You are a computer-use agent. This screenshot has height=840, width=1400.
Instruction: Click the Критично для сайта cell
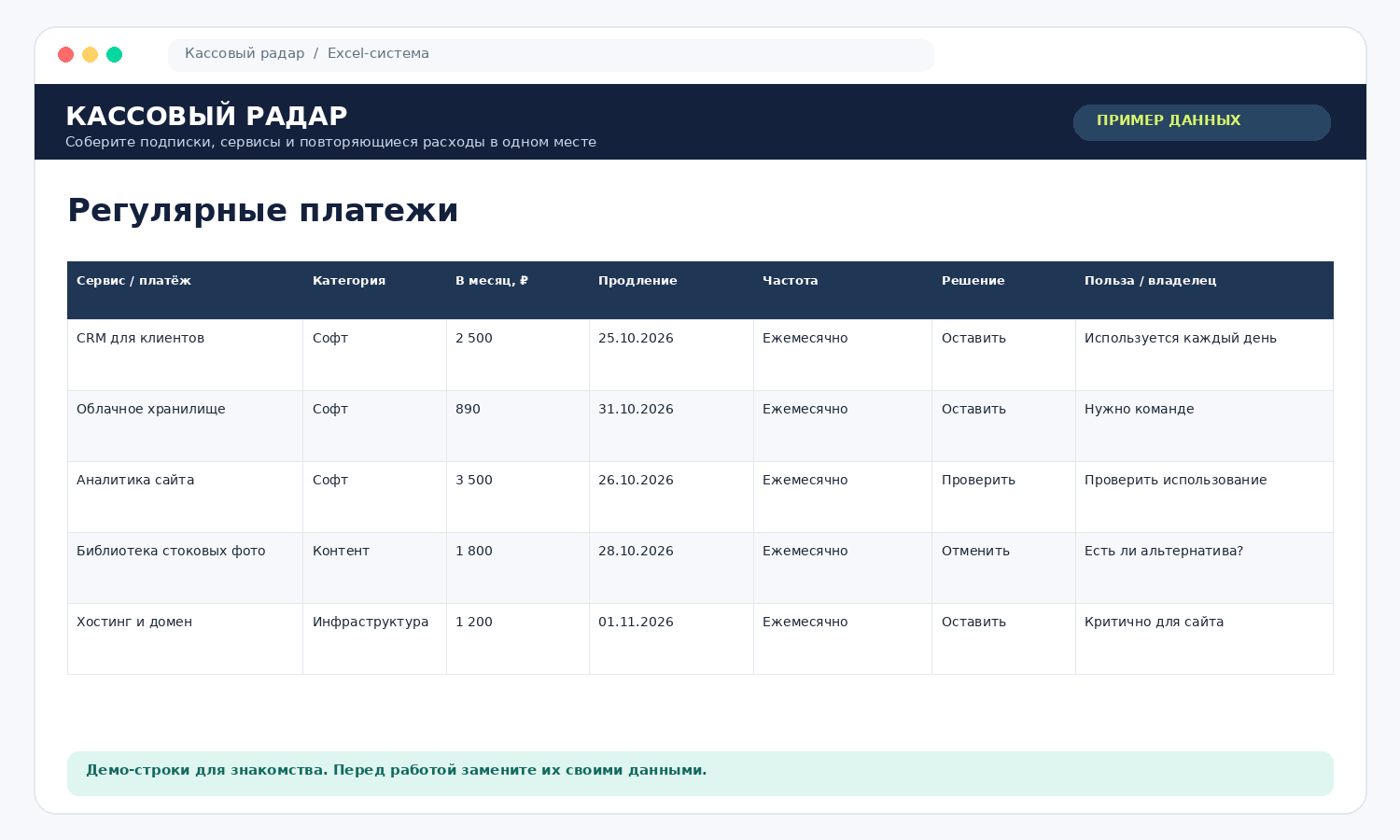tap(1204, 638)
